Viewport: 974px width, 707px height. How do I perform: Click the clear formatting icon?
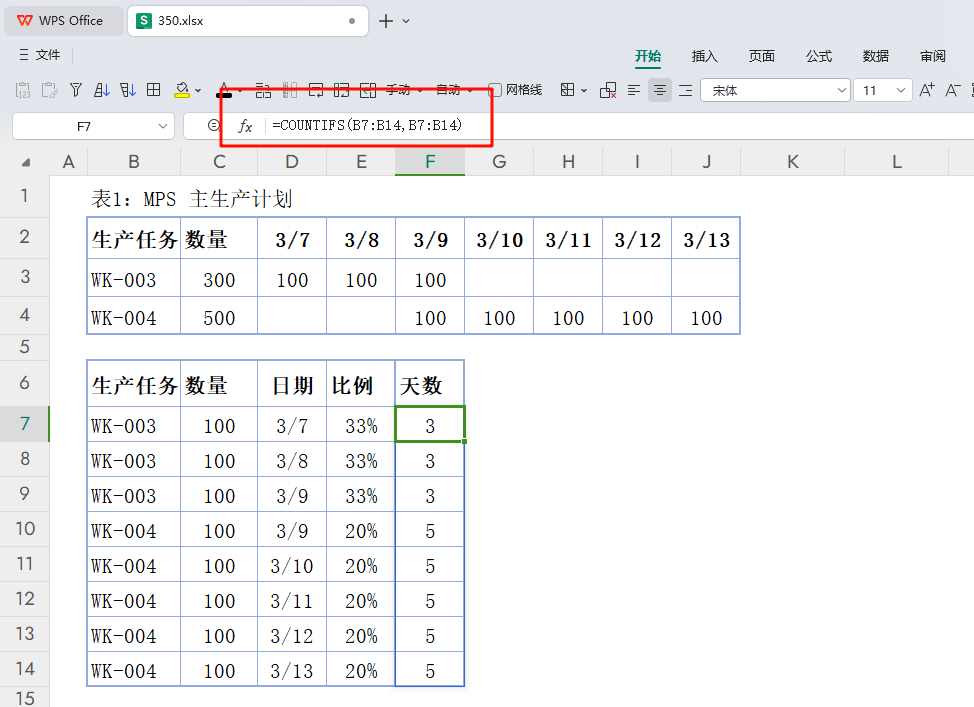pos(608,91)
